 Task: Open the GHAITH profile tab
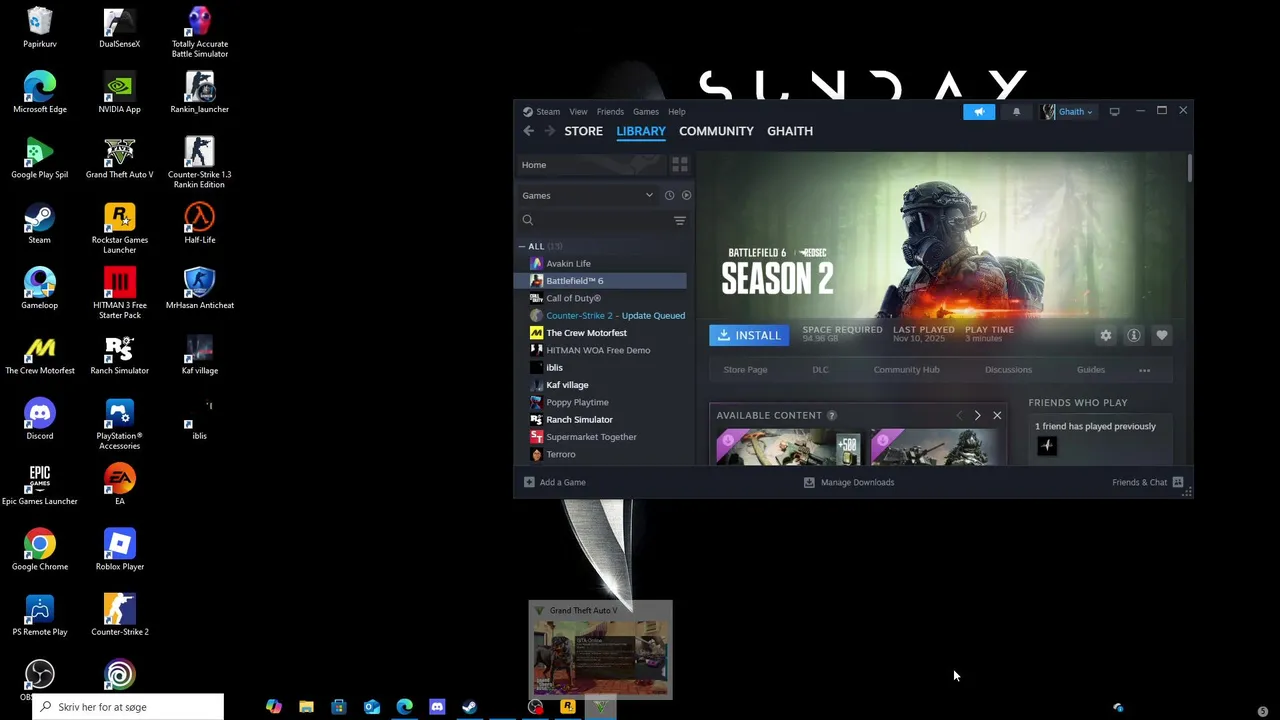[x=790, y=131]
